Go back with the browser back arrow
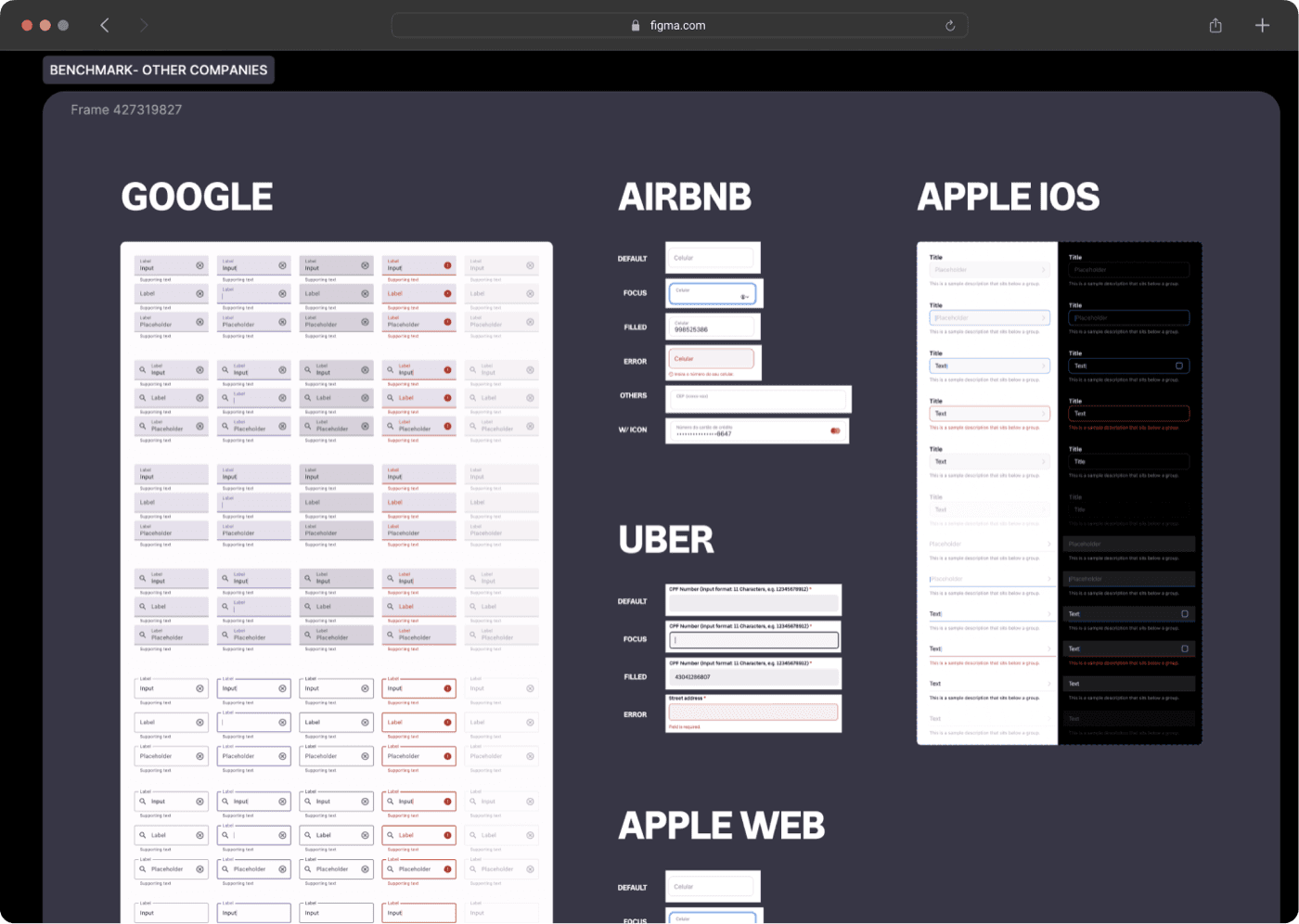 tap(105, 25)
